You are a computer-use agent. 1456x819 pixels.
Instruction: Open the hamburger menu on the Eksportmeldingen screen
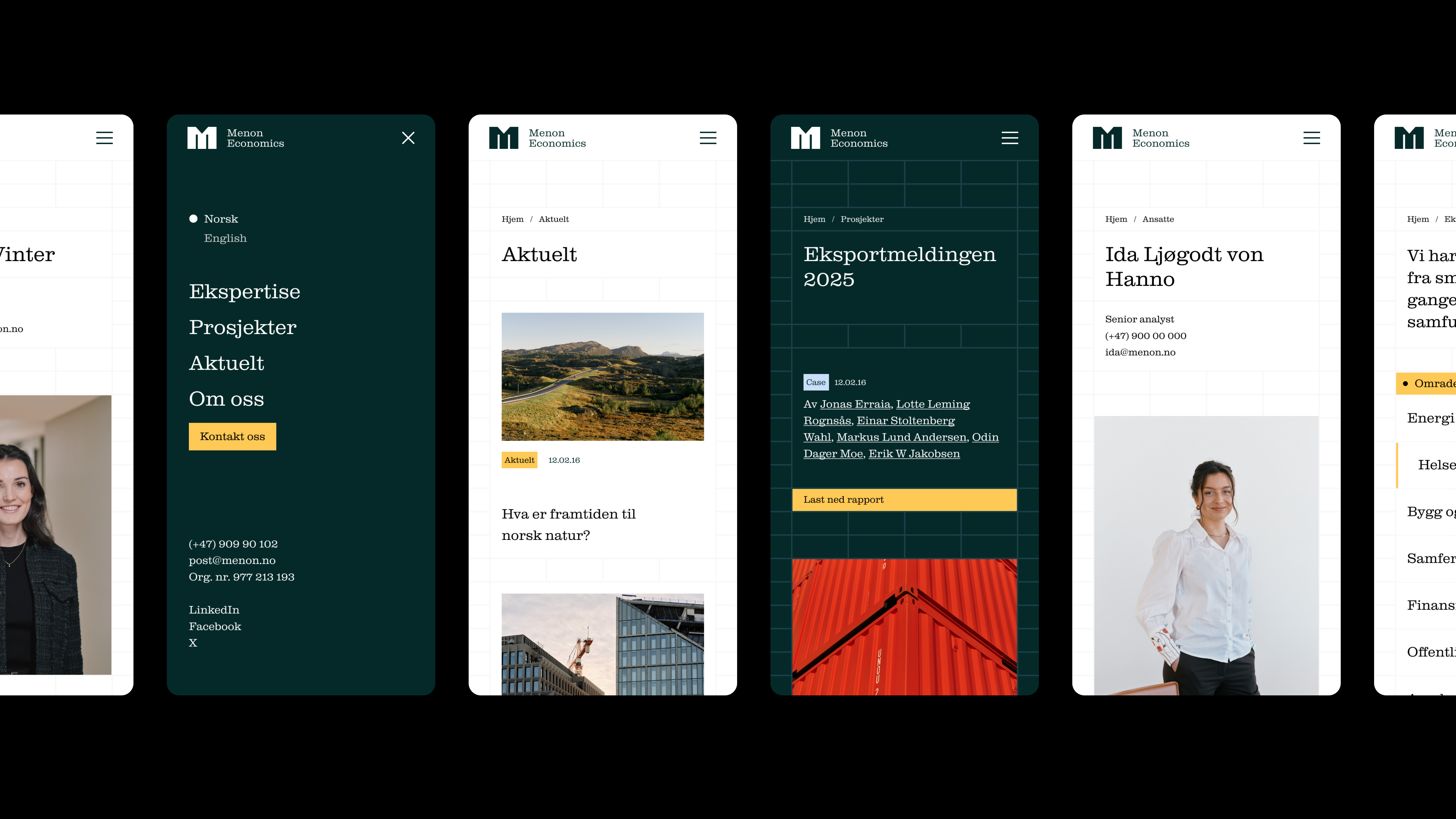[1010, 138]
